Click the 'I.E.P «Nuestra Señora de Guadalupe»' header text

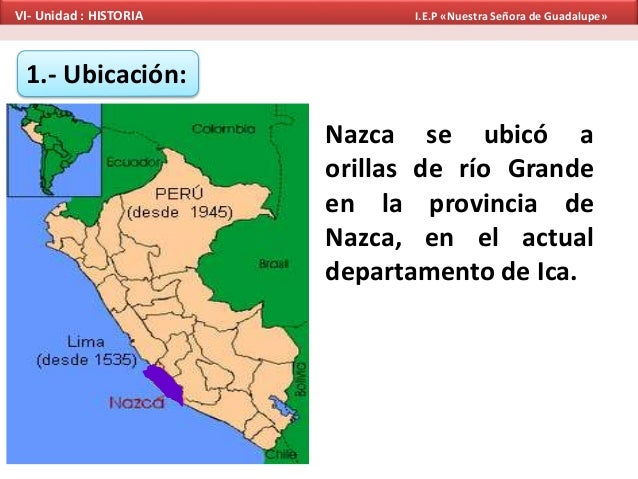[x=511, y=16]
